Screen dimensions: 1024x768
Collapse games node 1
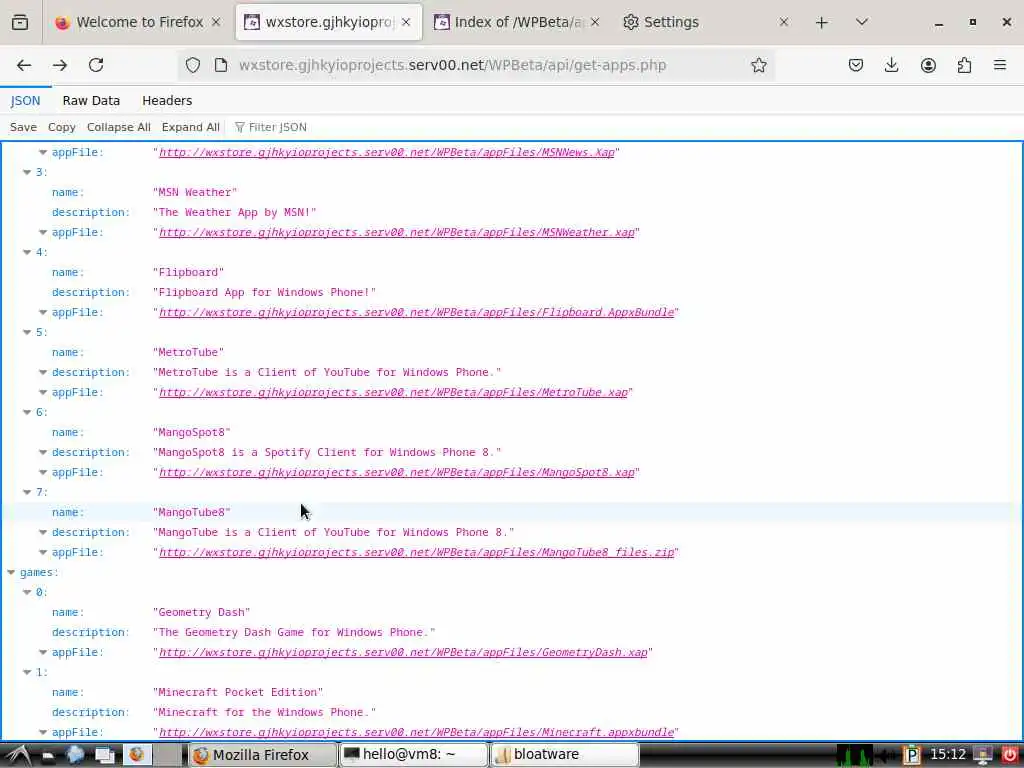[x=27, y=672]
